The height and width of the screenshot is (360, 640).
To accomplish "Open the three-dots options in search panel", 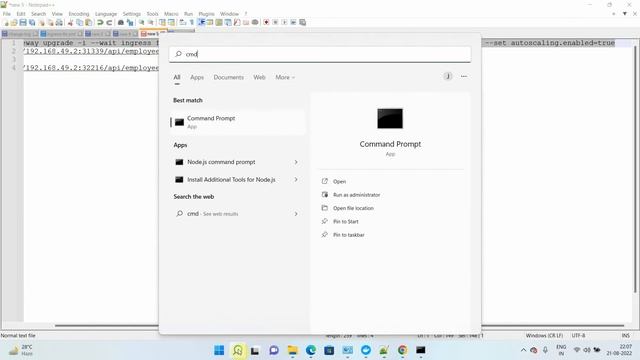I will coord(464,76).
